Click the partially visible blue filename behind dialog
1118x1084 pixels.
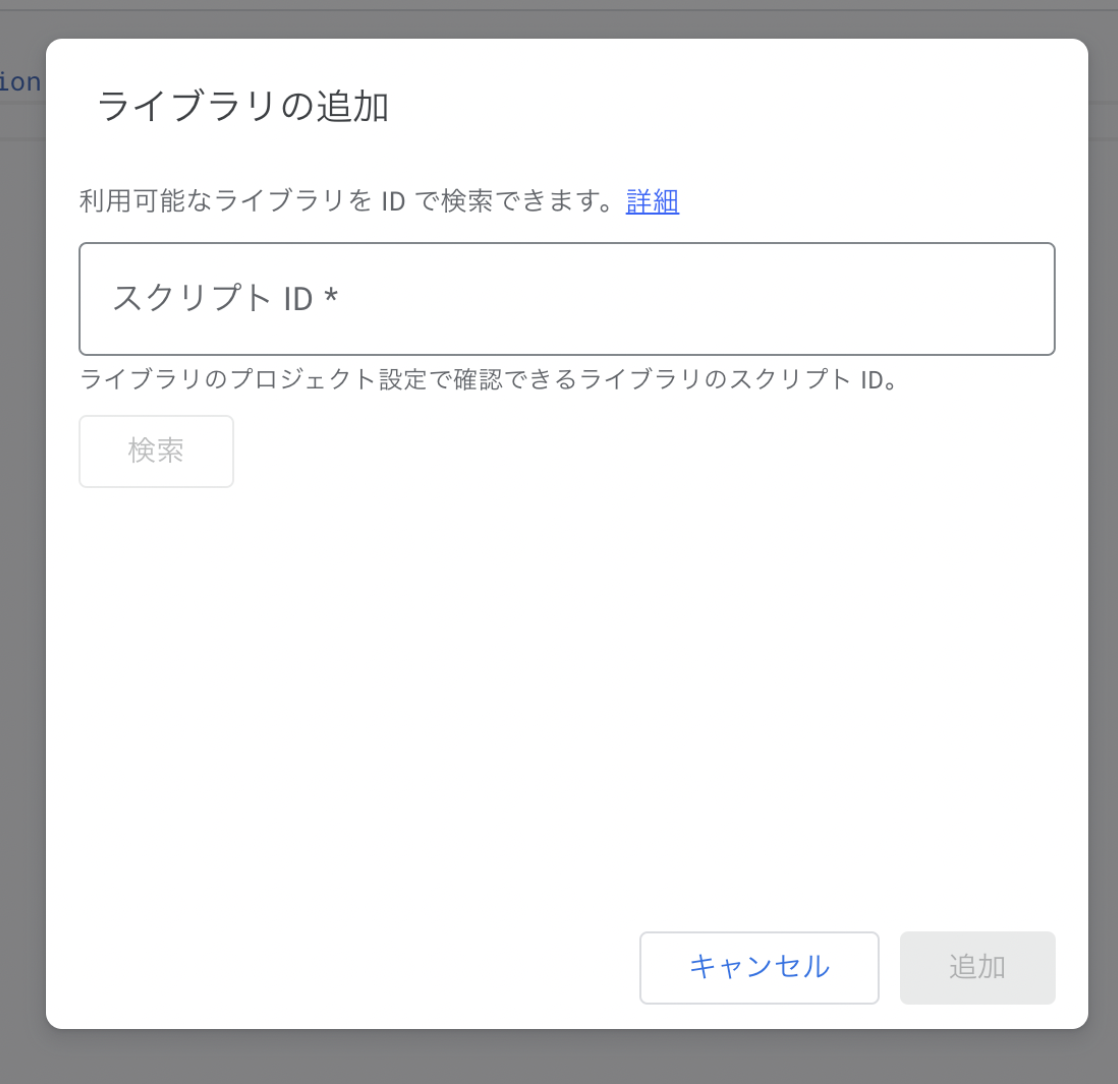[18, 82]
